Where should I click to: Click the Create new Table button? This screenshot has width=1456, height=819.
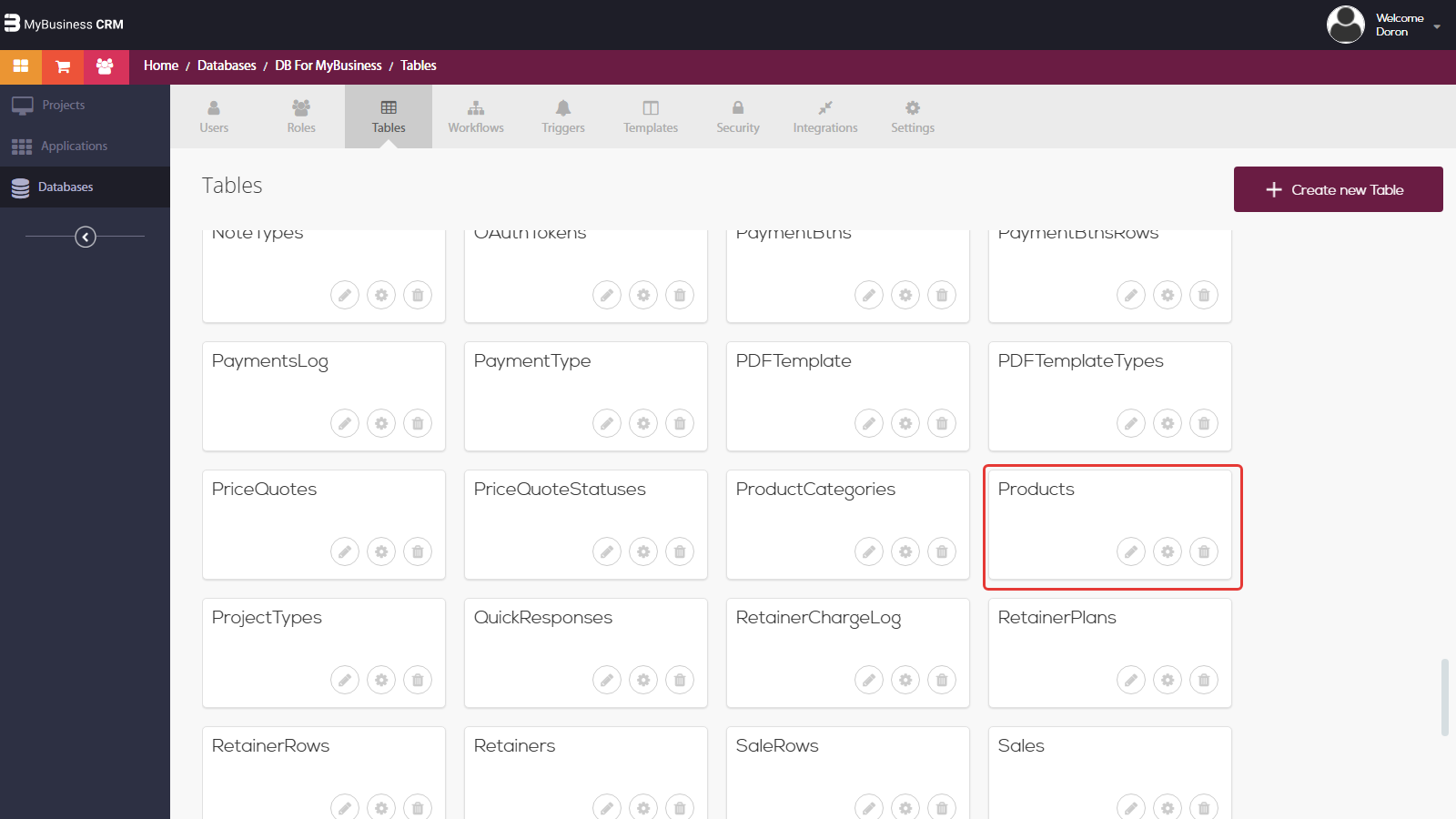1338,189
